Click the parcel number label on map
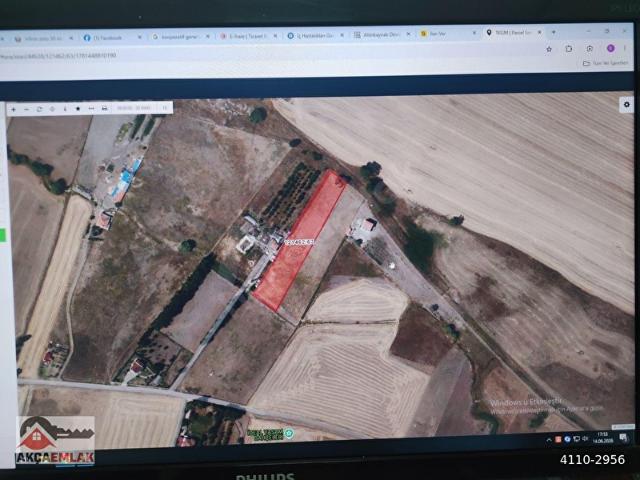Screen dimensions: 640x480 (300, 242)
